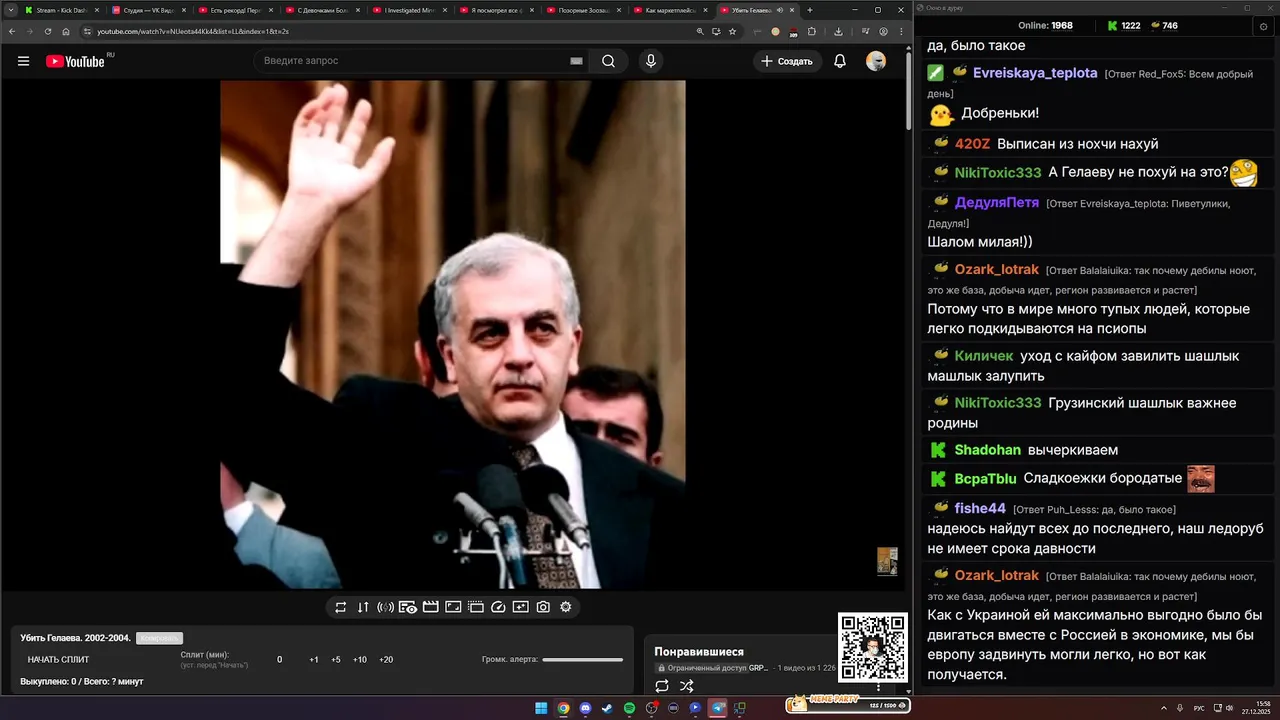The height and width of the screenshot is (720, 1280).
Task: Click the add-screen plus icon in player toolbar
Action: pyautogui.click(x=521, y=607)
